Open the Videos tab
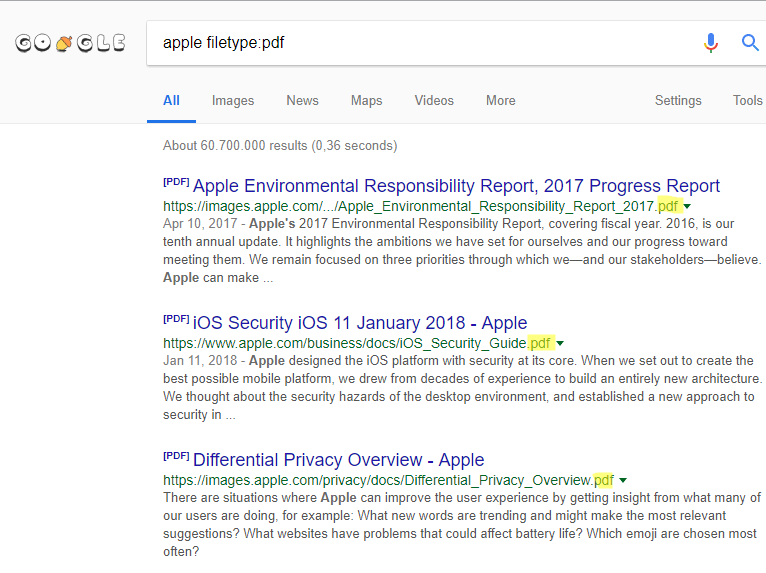 click(x=434, y=101)
